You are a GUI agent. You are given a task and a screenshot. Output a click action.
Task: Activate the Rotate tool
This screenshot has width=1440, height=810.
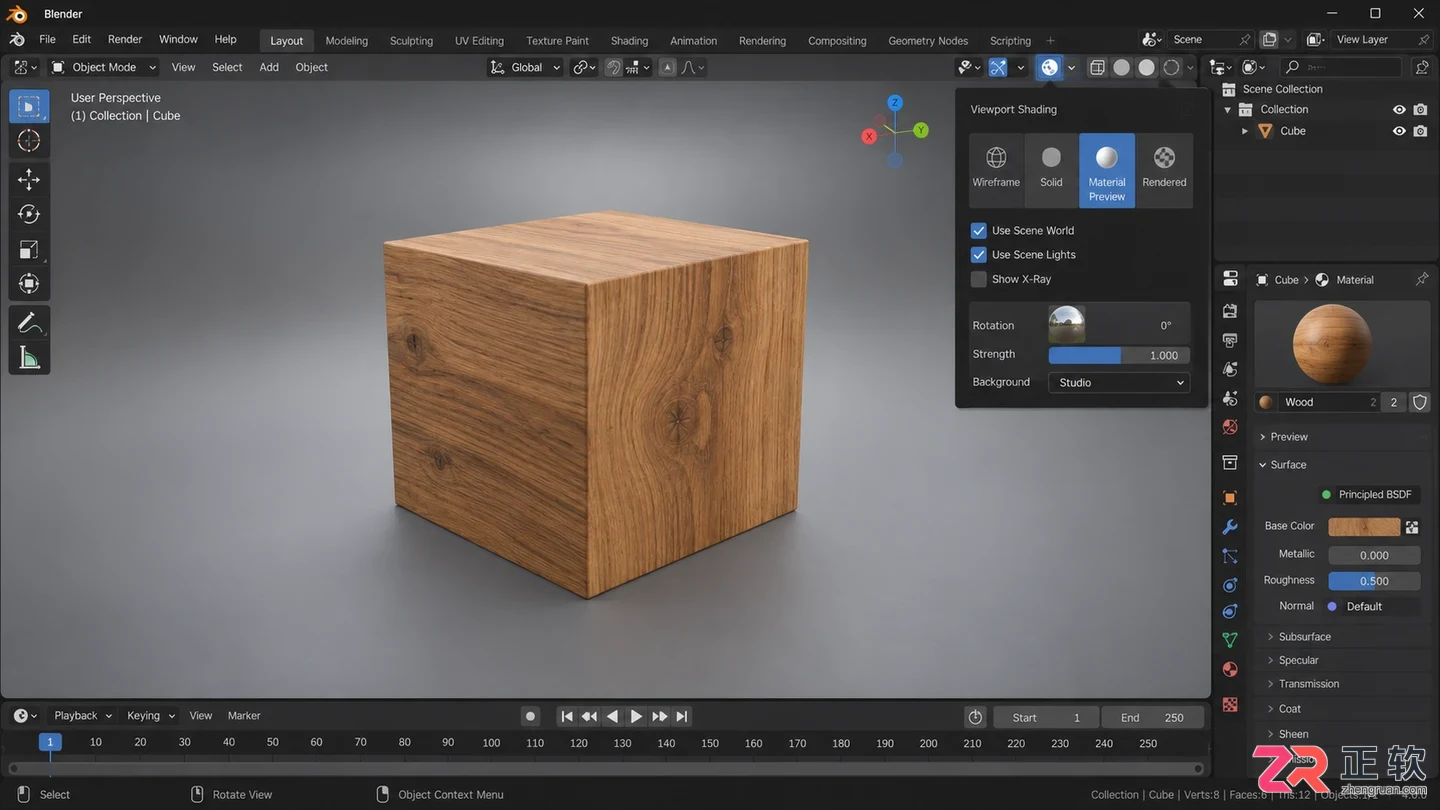tap(29, 214)
